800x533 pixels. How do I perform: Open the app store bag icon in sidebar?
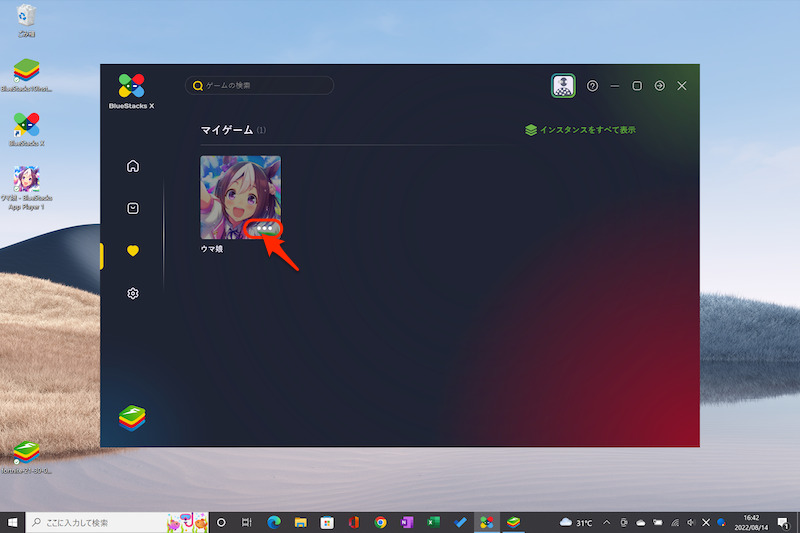coord(133,208)
